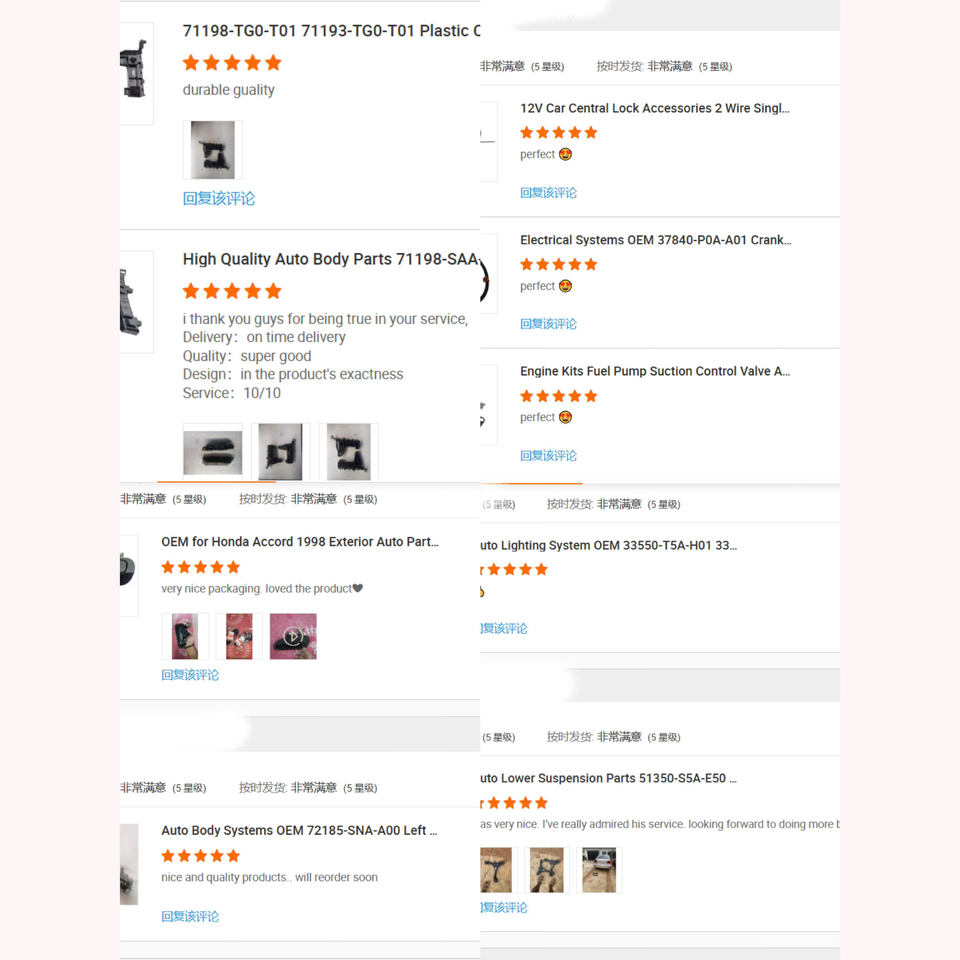
Task: Click 71198-TG0-T01 Plastic product title
Action: point(331,31)
